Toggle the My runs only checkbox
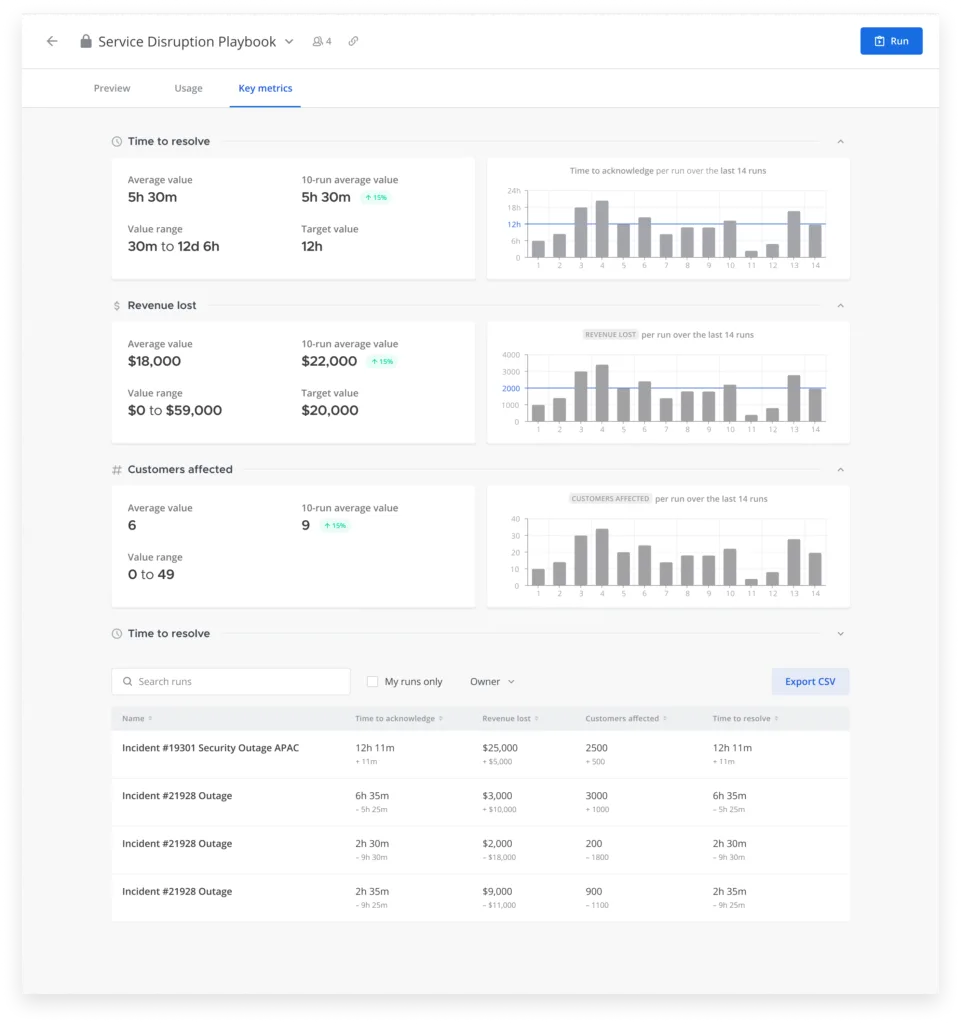Viewport: 961px width, 1024px height. (372, 681)
